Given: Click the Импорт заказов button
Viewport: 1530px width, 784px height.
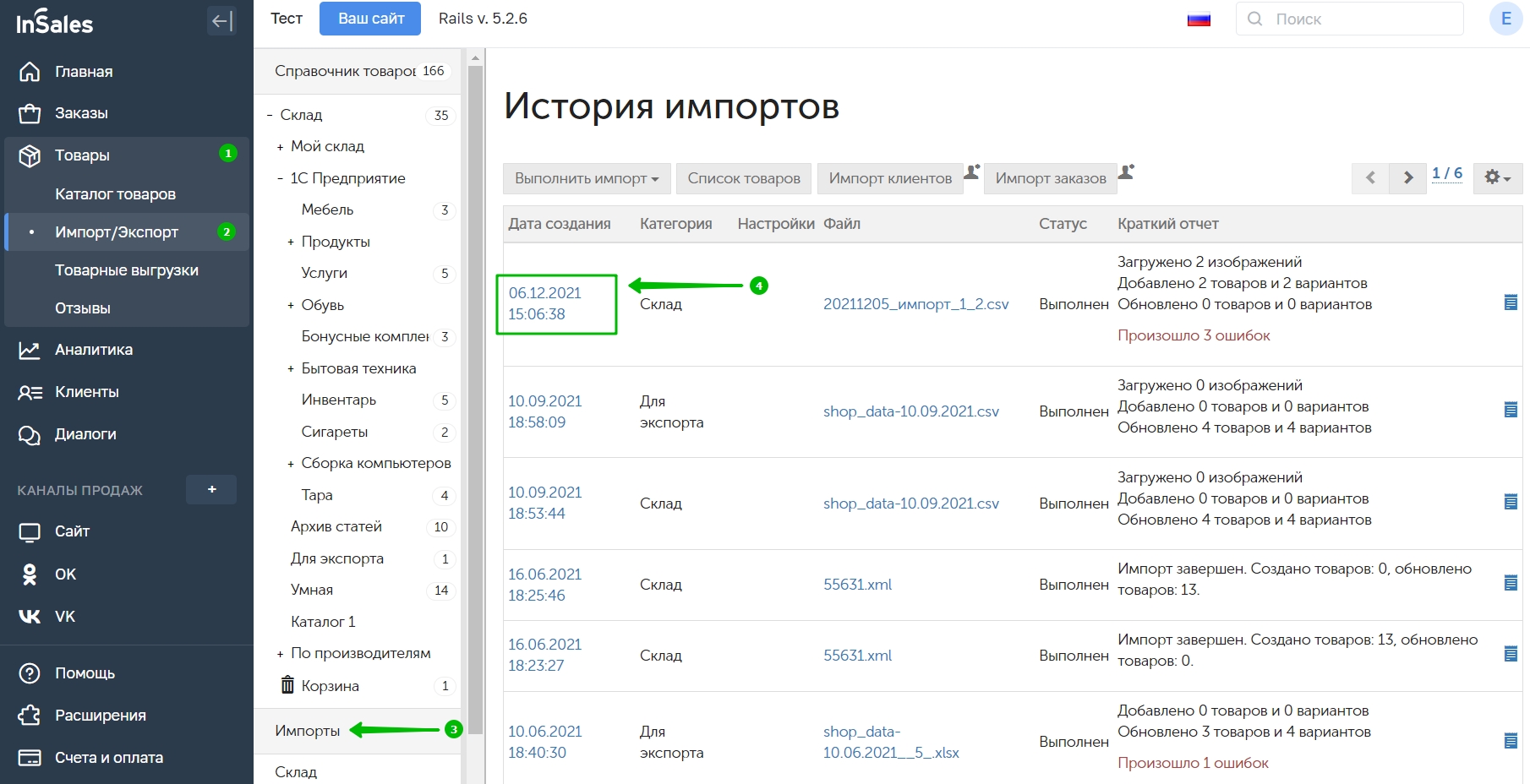Looking at the screenshot, I should (x=1051, y=178).
